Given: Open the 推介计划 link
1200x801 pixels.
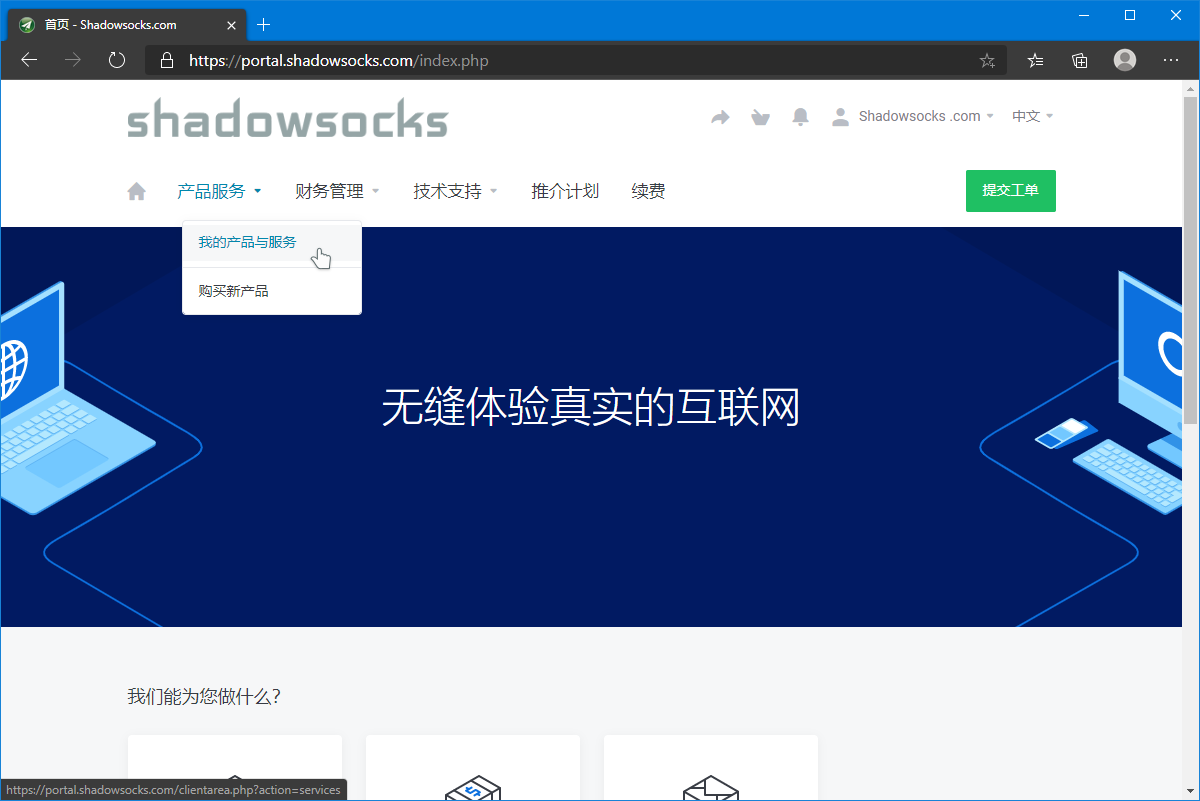Looking at the screenshot, I should point(565,191).
